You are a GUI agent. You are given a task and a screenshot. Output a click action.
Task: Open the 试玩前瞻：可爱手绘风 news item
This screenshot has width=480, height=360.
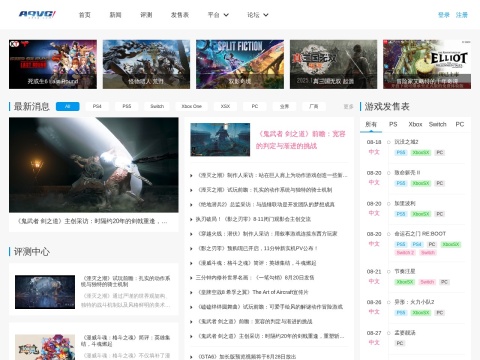point(270,307)
